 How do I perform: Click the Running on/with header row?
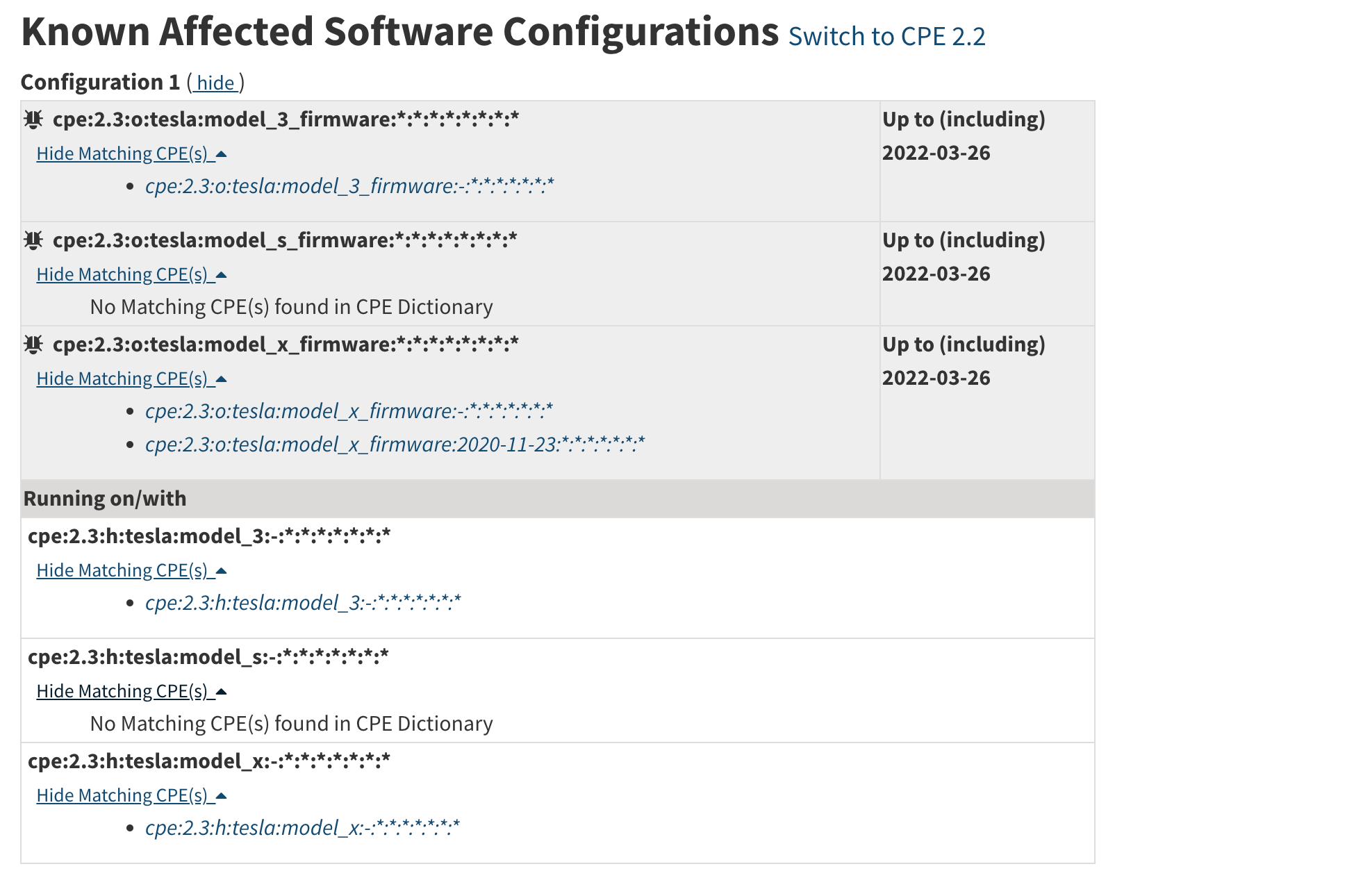(104, 498)
